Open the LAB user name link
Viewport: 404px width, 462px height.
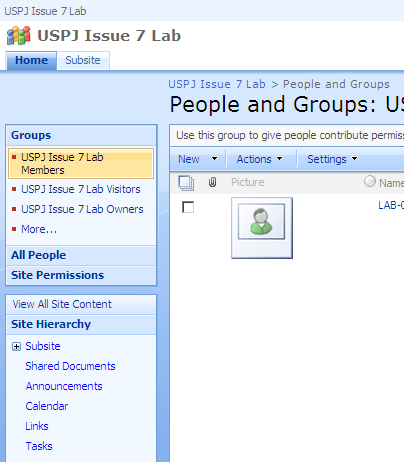point(391,205)
